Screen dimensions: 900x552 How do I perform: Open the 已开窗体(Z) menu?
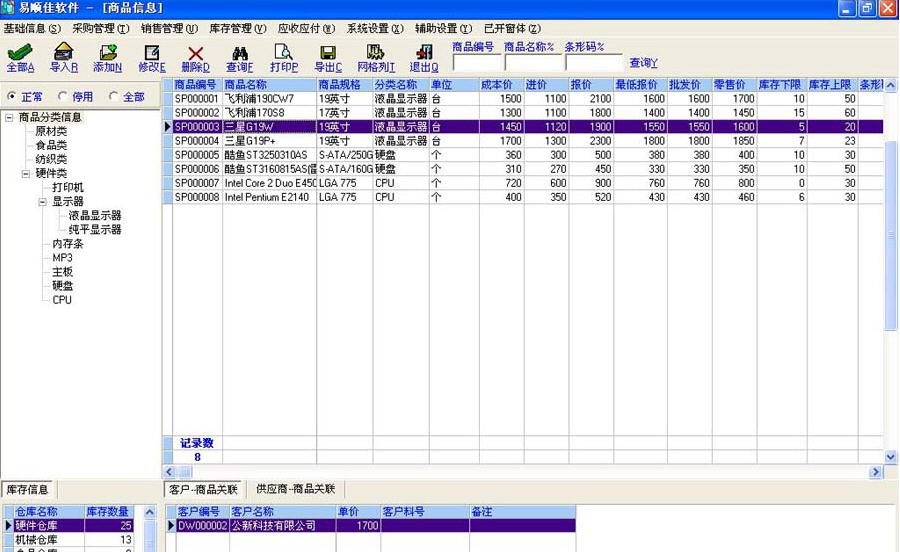point(512,28)
